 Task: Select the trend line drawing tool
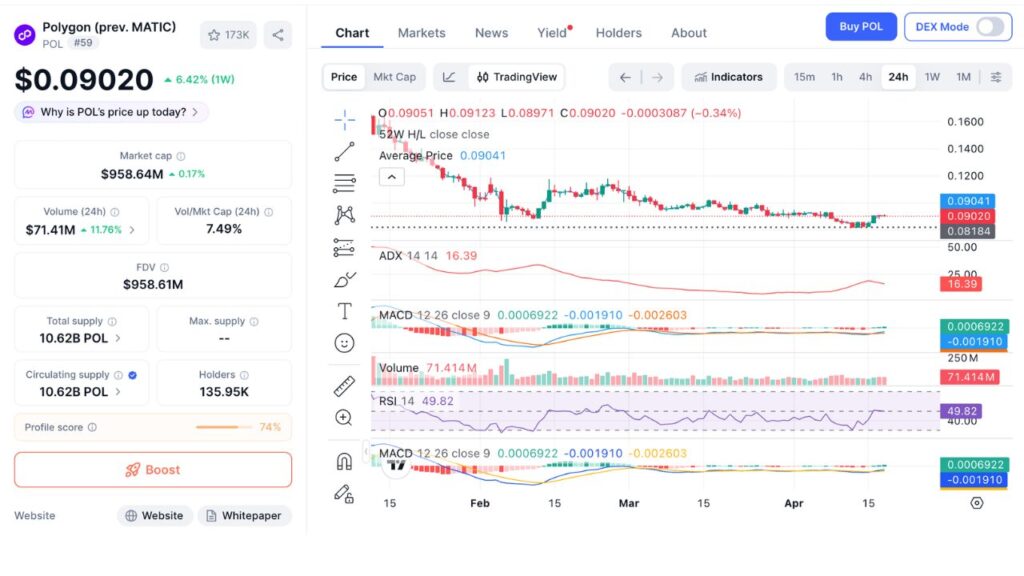[344, 151]
